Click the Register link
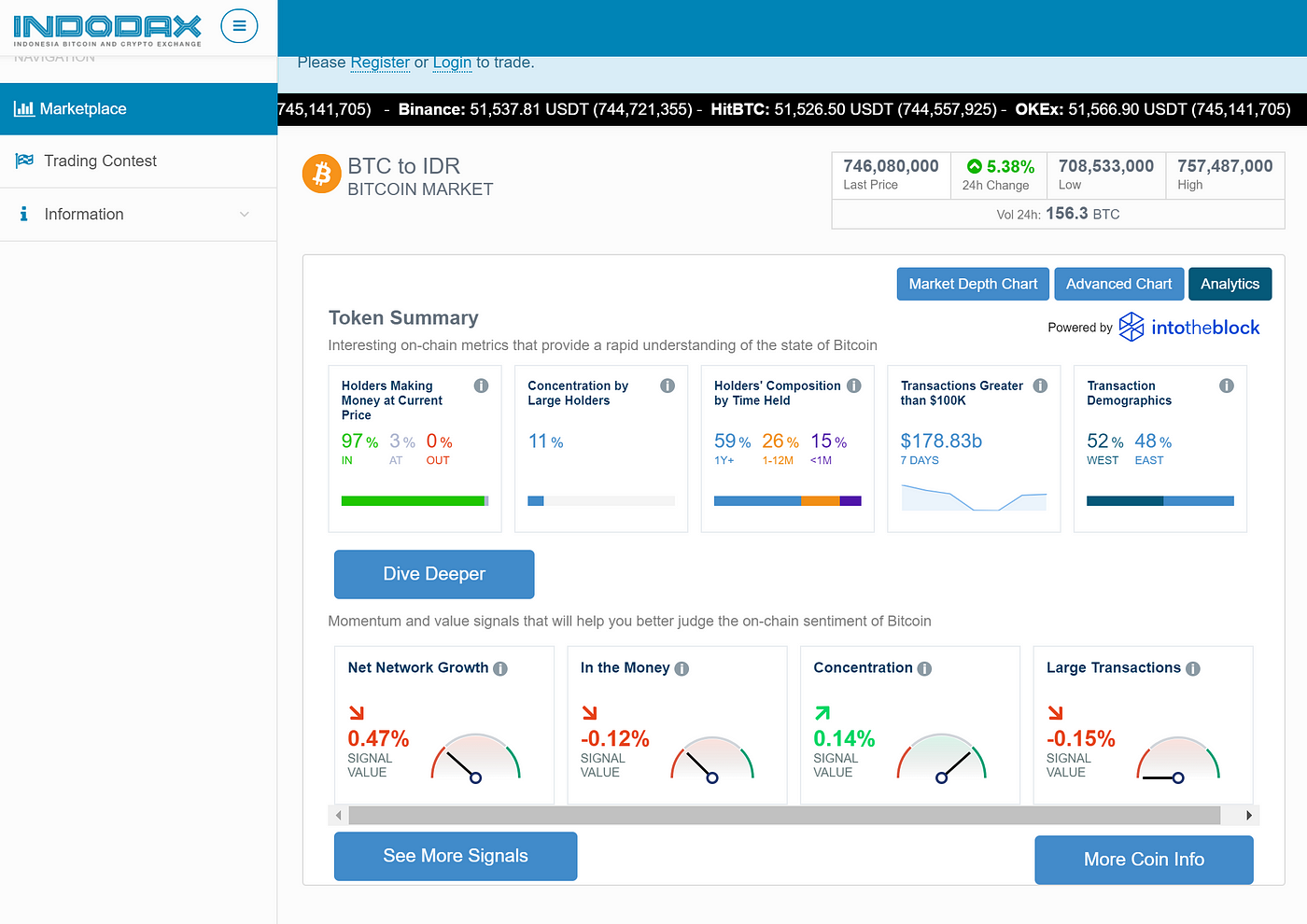Screen dimensions: 1307x924 [x=380, y=63]
